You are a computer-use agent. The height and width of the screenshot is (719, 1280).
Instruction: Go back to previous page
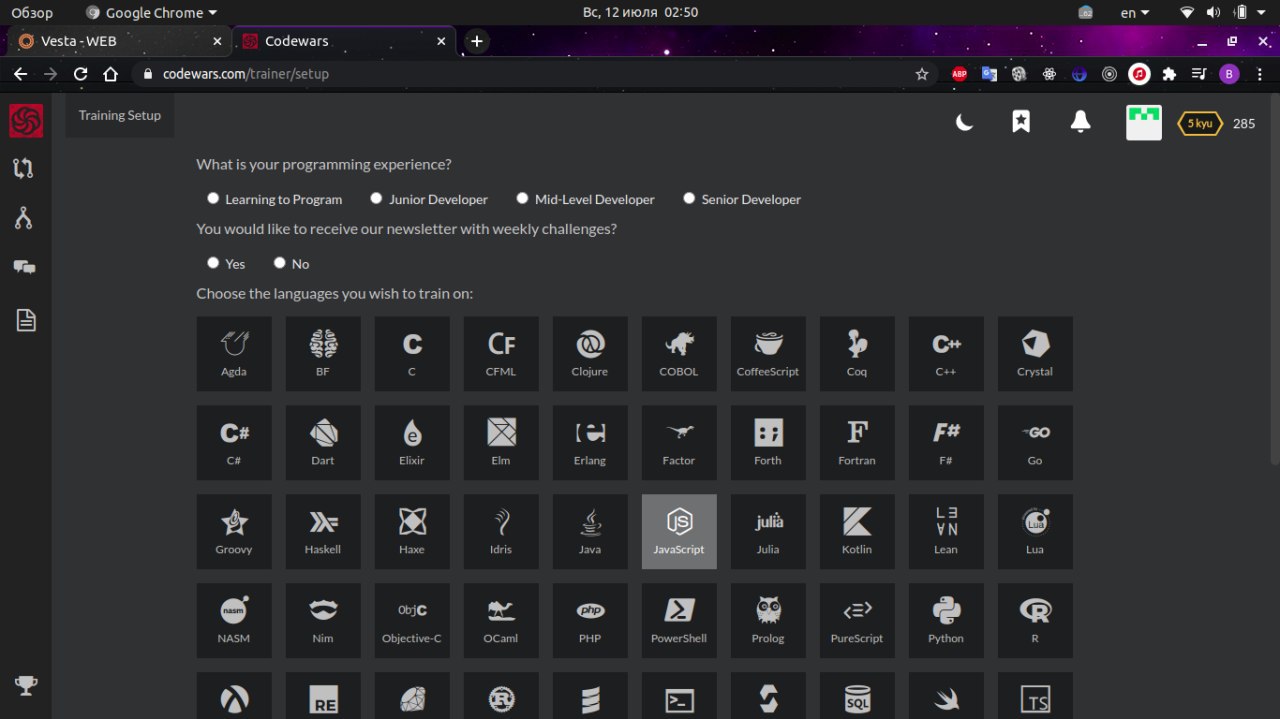pyautogui.click(x=21, y=74)
